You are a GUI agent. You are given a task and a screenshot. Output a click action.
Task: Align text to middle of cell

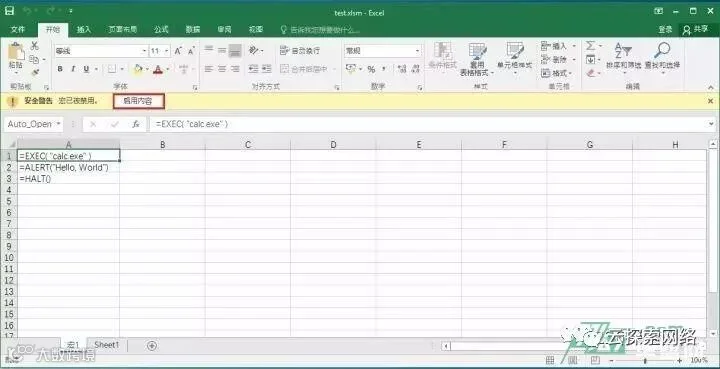click(x=222, y=50)
